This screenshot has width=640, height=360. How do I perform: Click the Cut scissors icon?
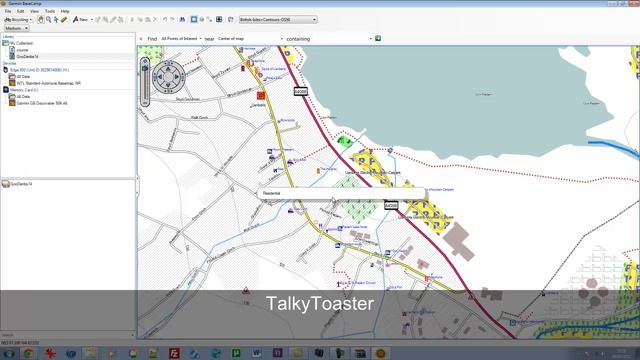click(x=132, y=20)
